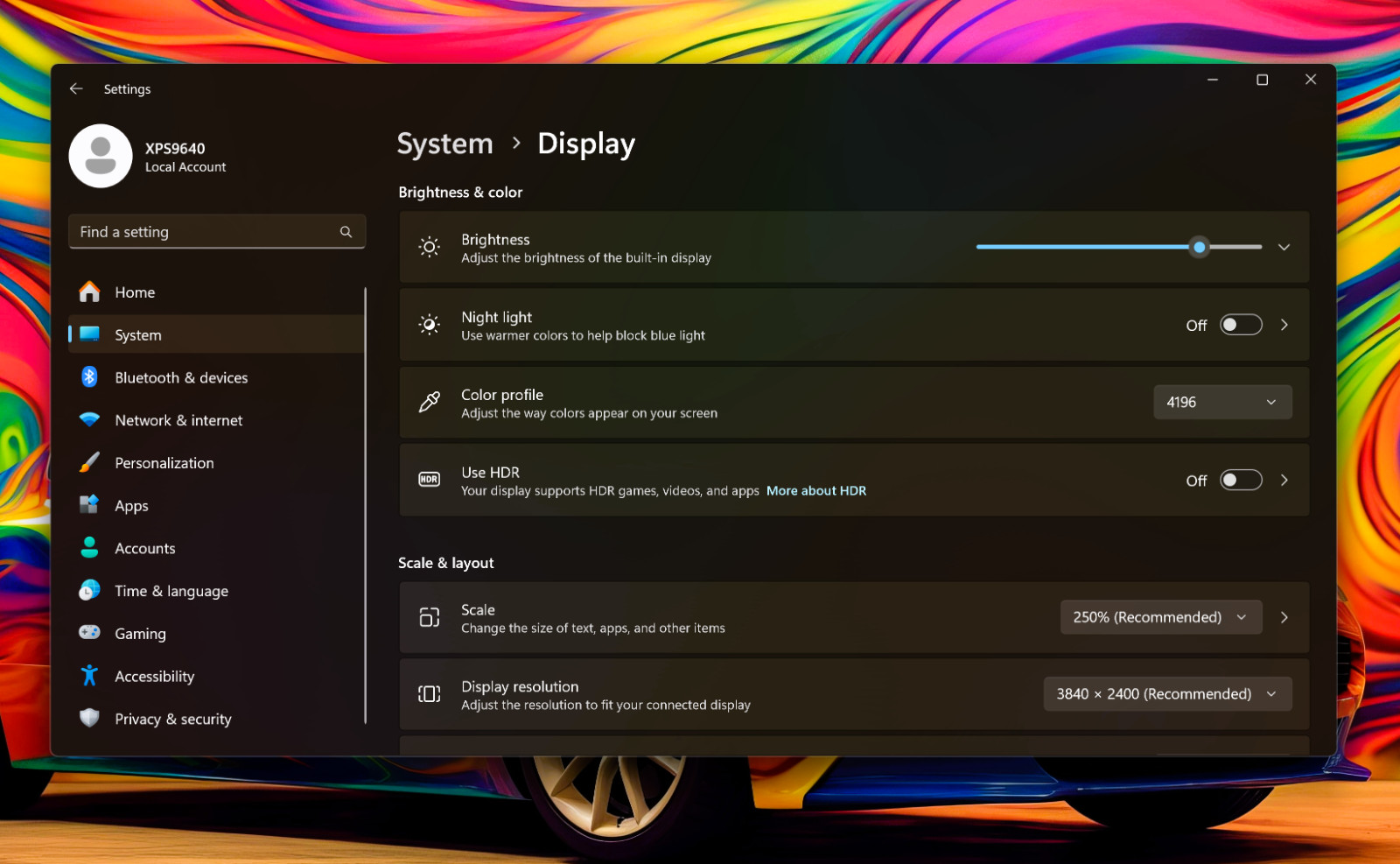
Task: Open Night light settings chevron
Action: click(1284, 325)
